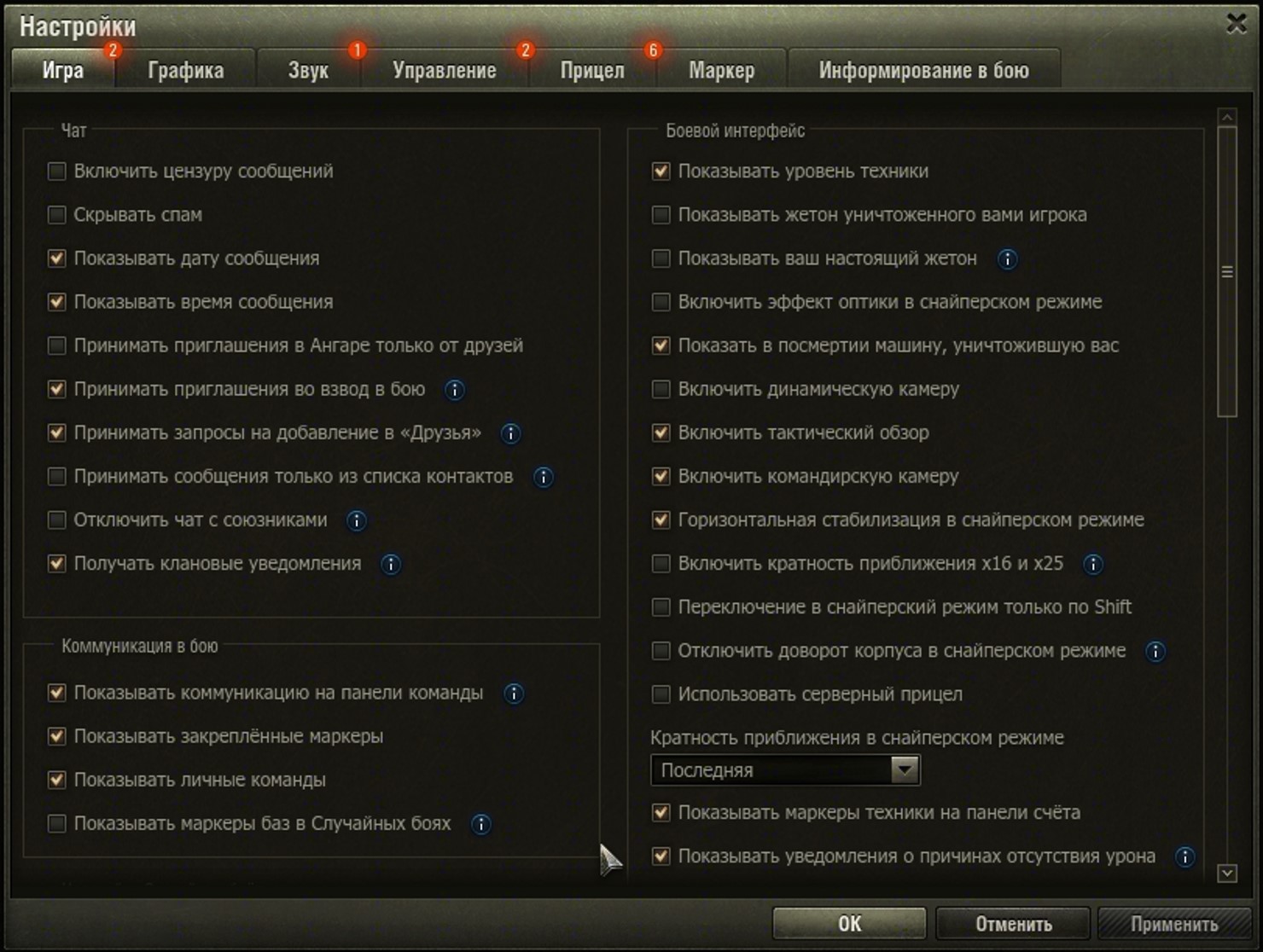Uncheck «Показывать личные команды»
The height and width of the screenshot is (952, 1263).
[57, 780]
